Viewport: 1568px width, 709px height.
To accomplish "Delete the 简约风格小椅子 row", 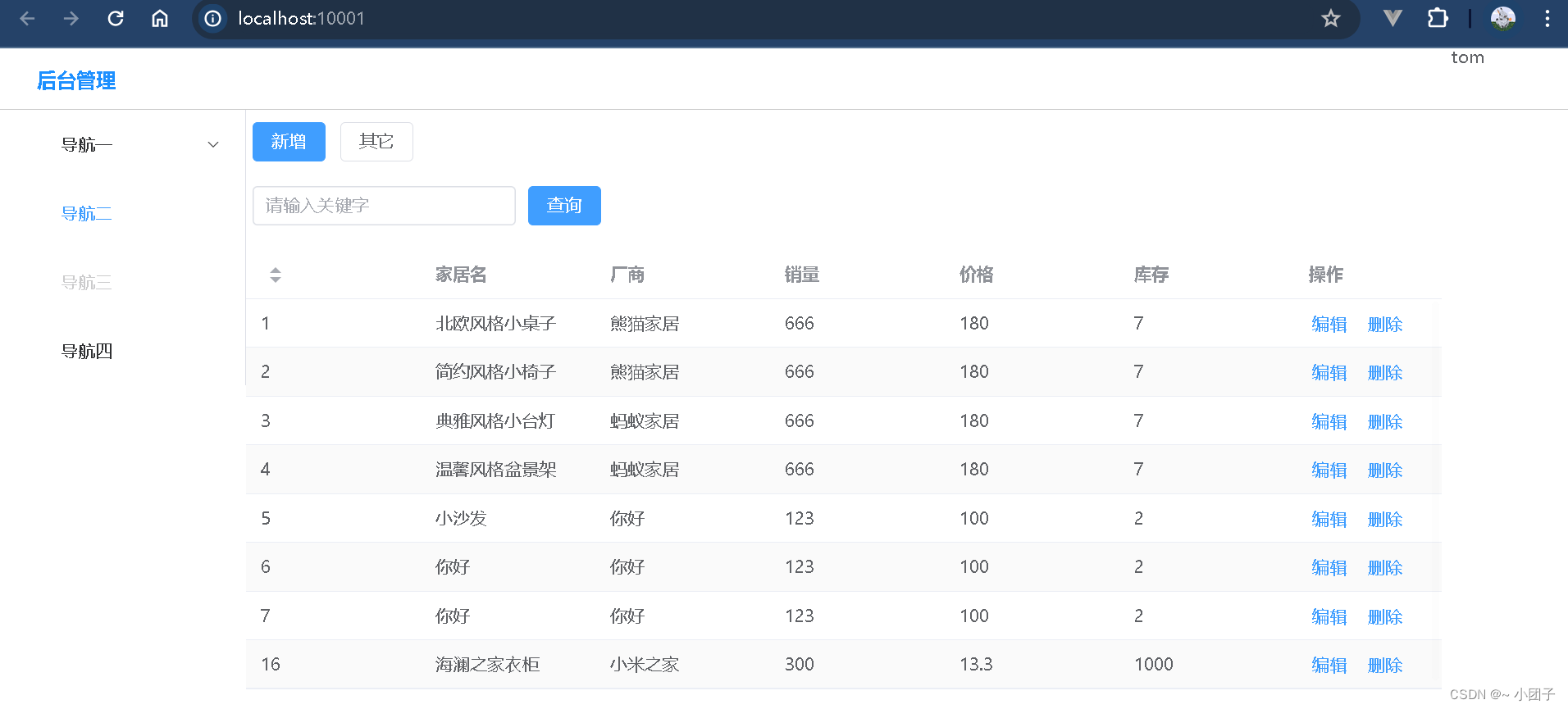I will pyautogui.click(x=1385, y=372).
